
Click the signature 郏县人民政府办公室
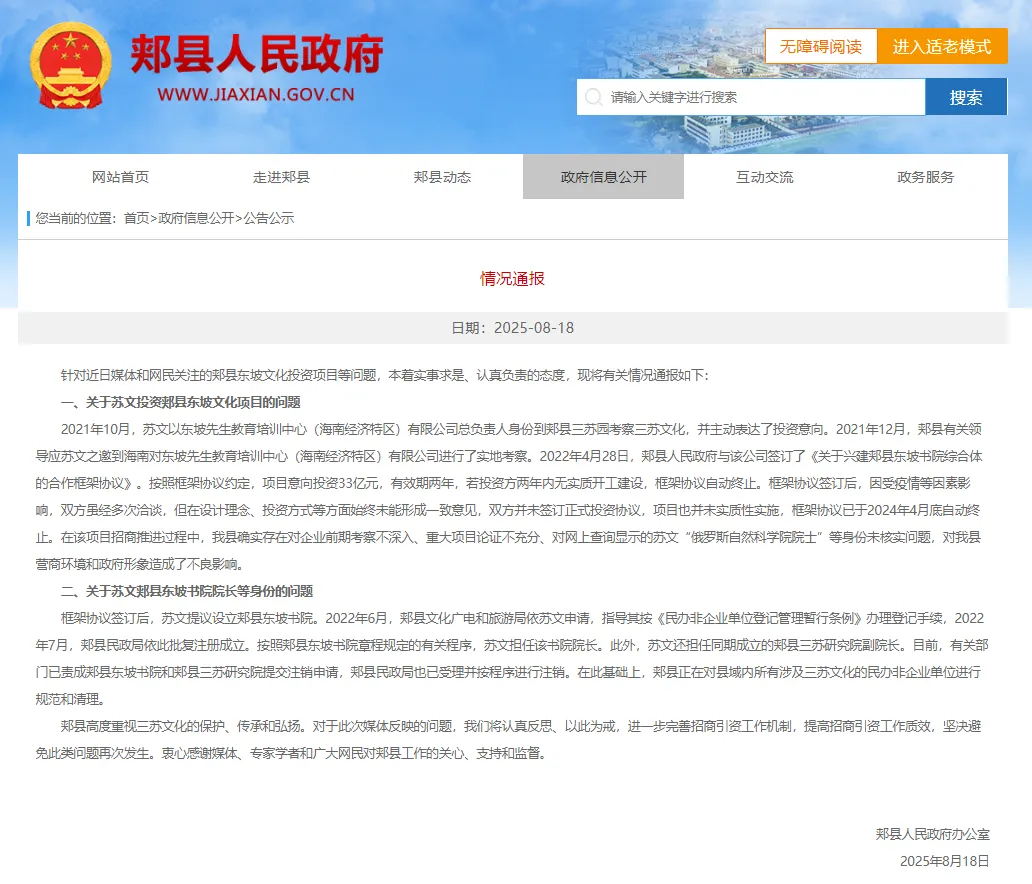pyautogui.click(x=933, y=834)
